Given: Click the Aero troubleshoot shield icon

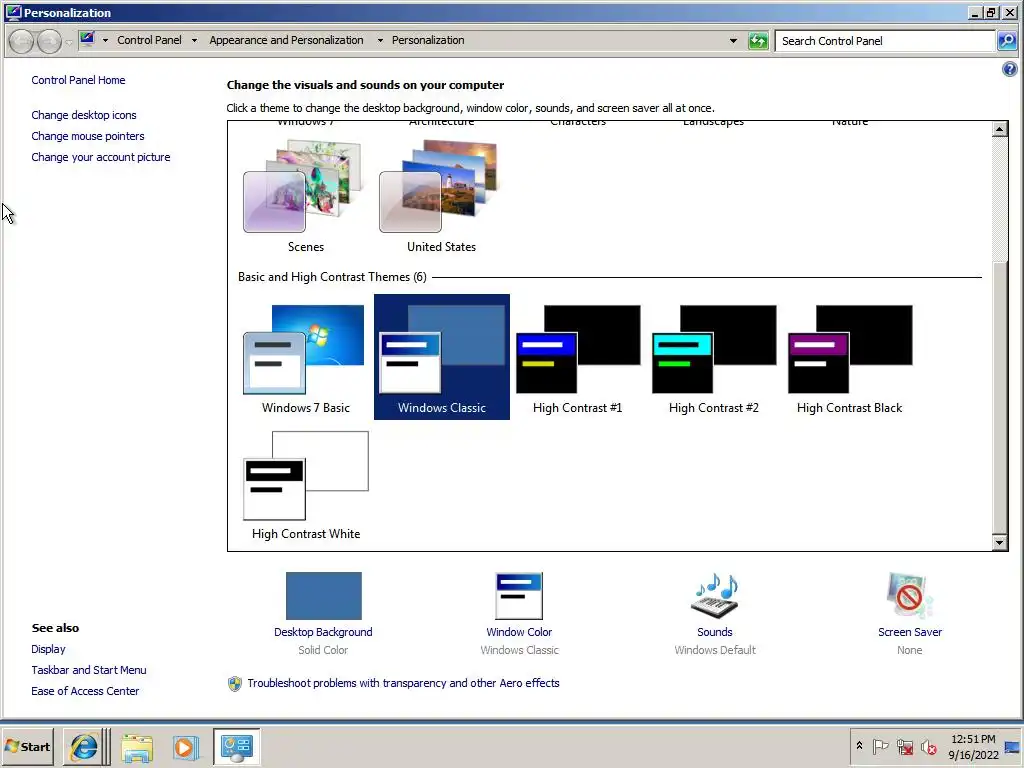Looking at the screenshot, I should pos(234,684).
